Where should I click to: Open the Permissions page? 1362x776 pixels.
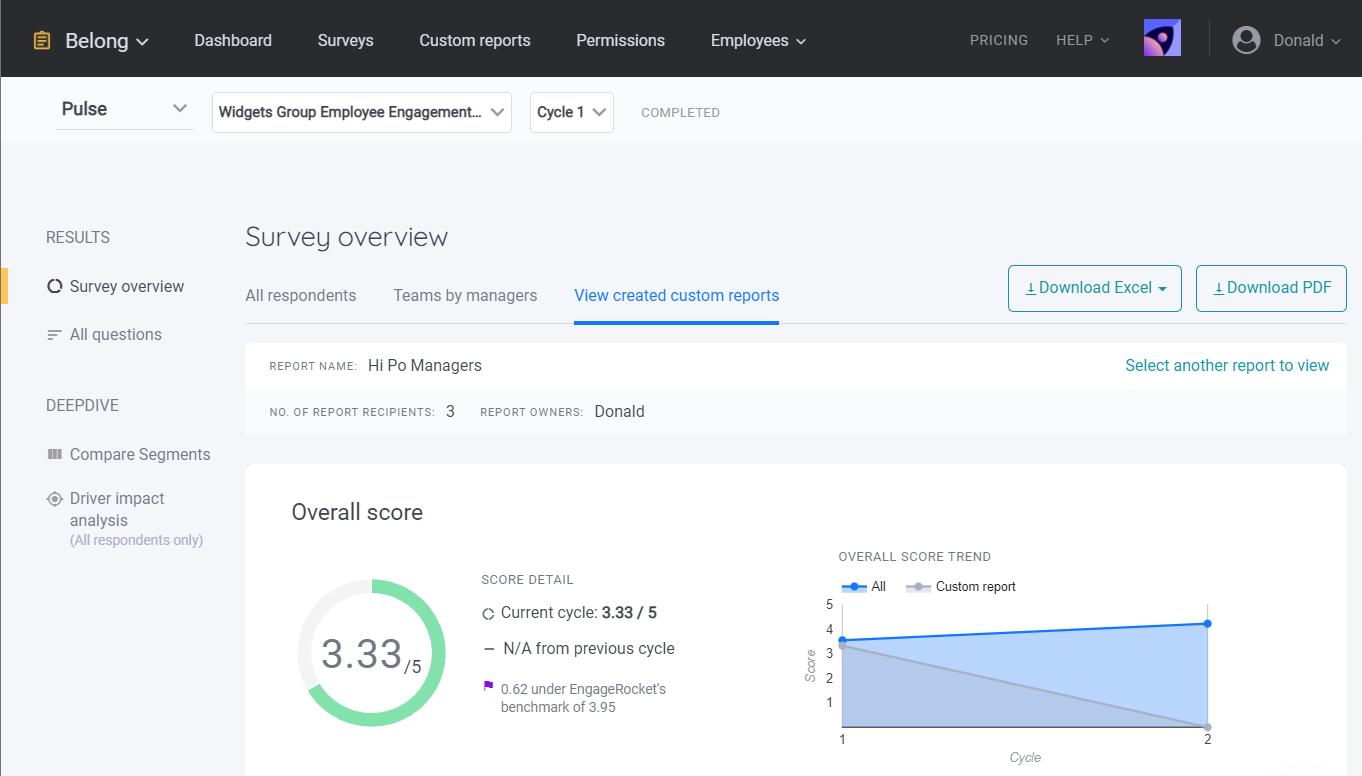click(621, 41)
